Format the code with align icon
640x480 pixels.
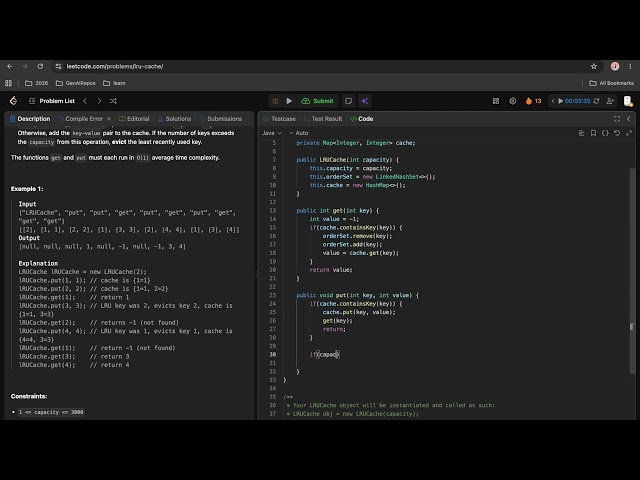tap(581, 133)
